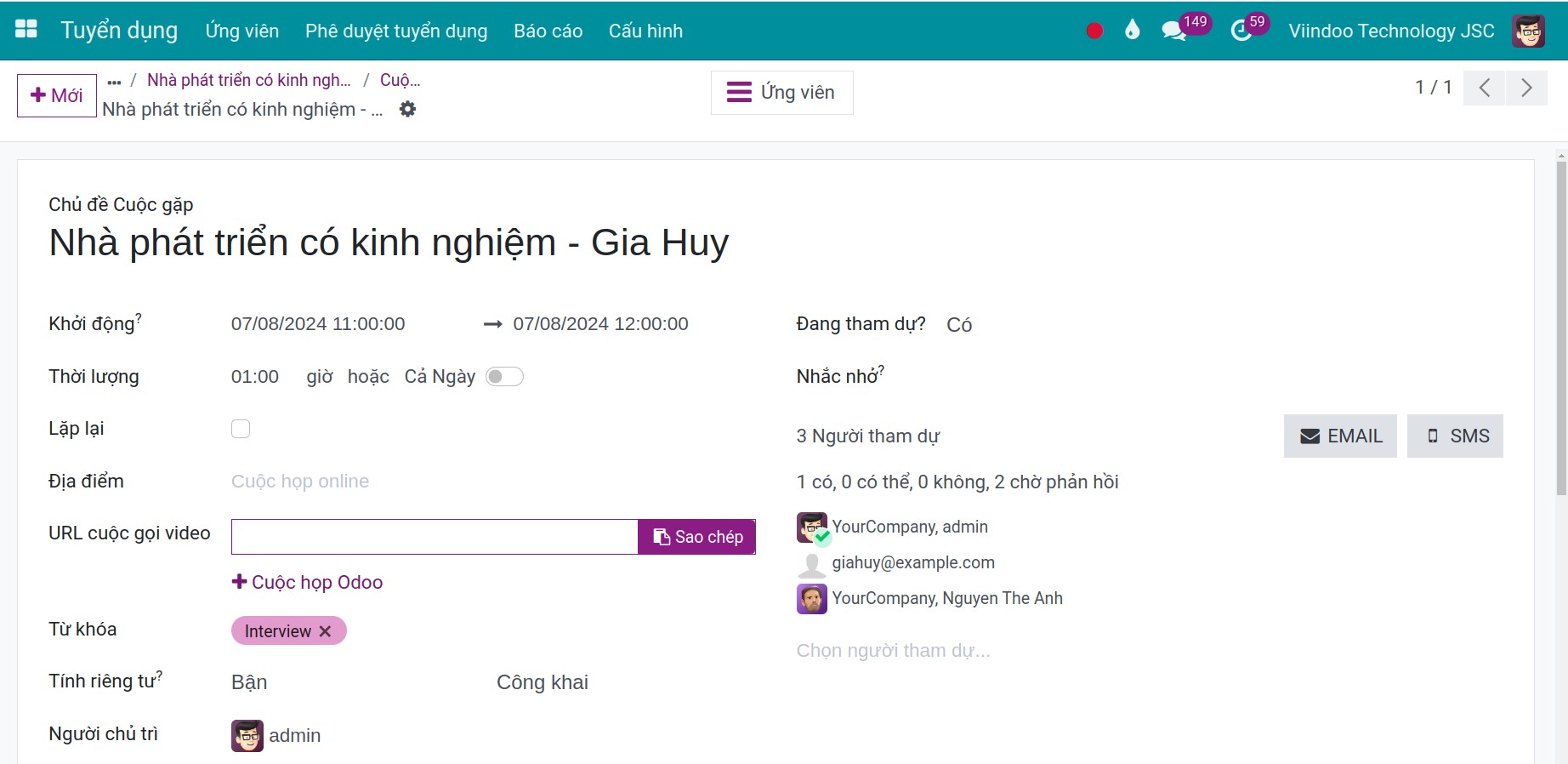This screenshot has height=764, width=1568.
Task: Click the 3 Người tham dự text
Action: [867, 436]
